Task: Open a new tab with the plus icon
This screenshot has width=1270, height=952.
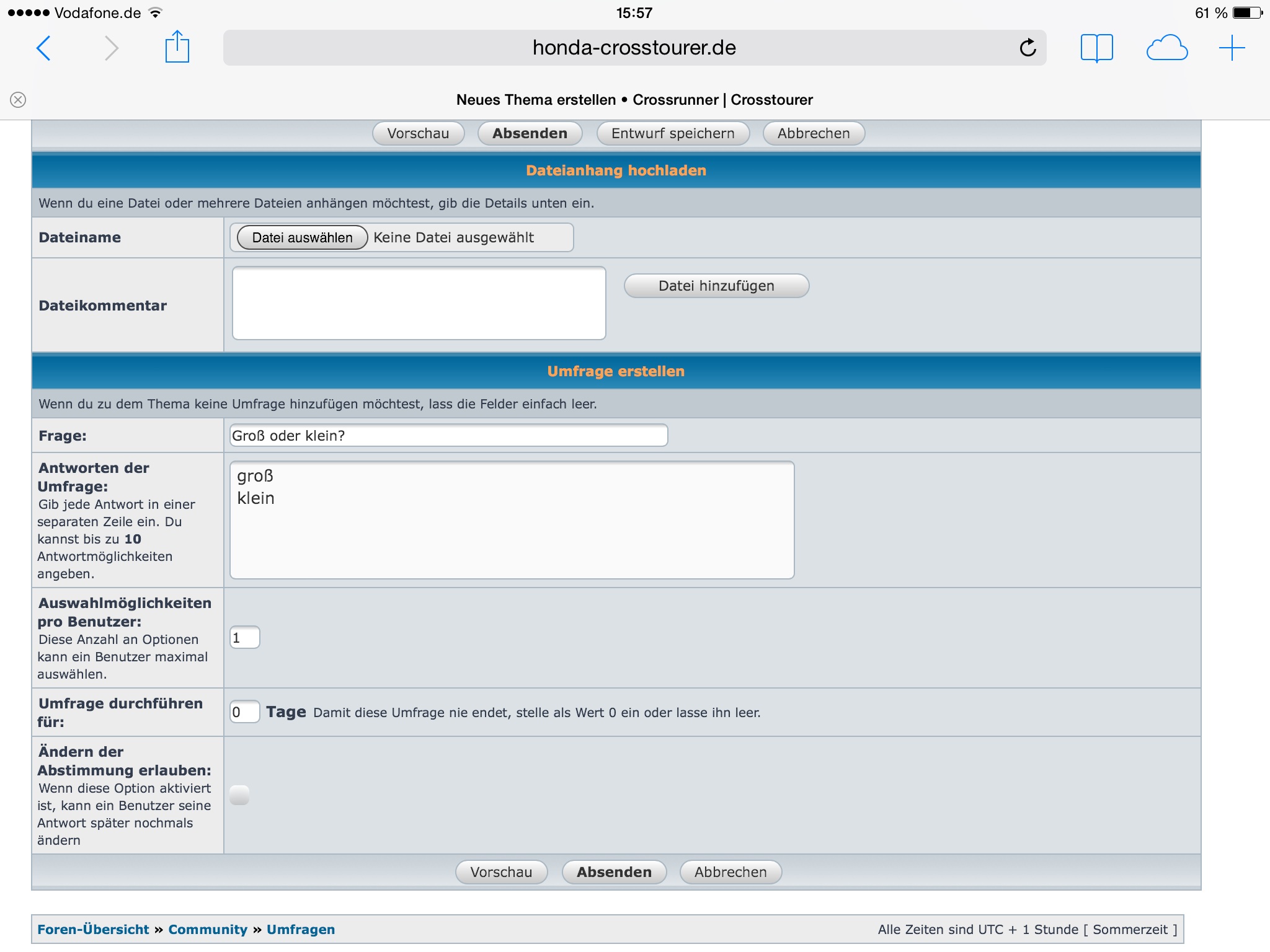Action: pos(1232,48)
